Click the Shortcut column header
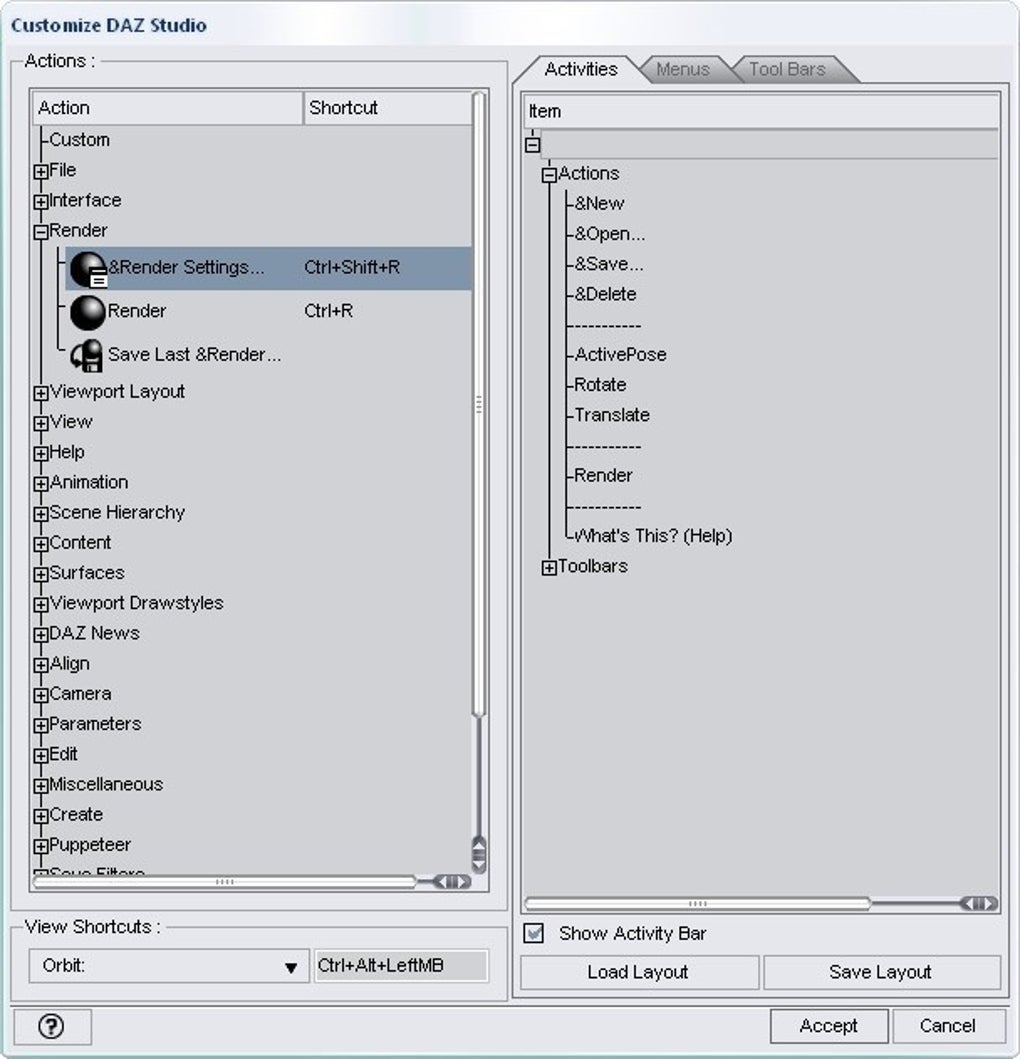Screen dimensions: 1020x1059 point(388,108)
